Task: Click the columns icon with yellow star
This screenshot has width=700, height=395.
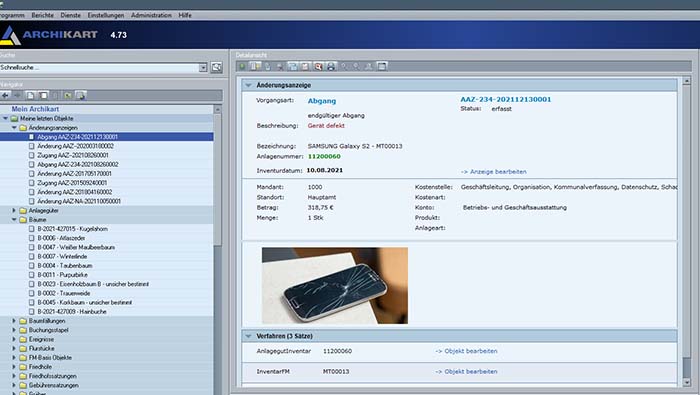Action: point(255,67)
